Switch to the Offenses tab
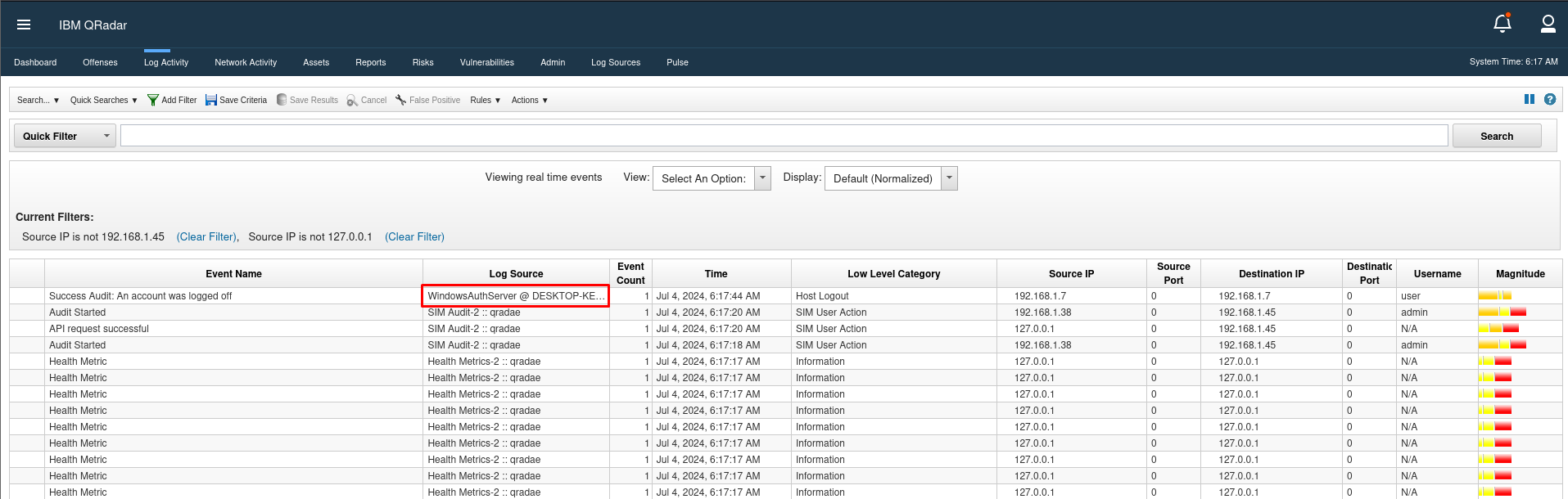The height and width of the screenshot is (499, 1568). pyautogui.click(x=100, y=62)
